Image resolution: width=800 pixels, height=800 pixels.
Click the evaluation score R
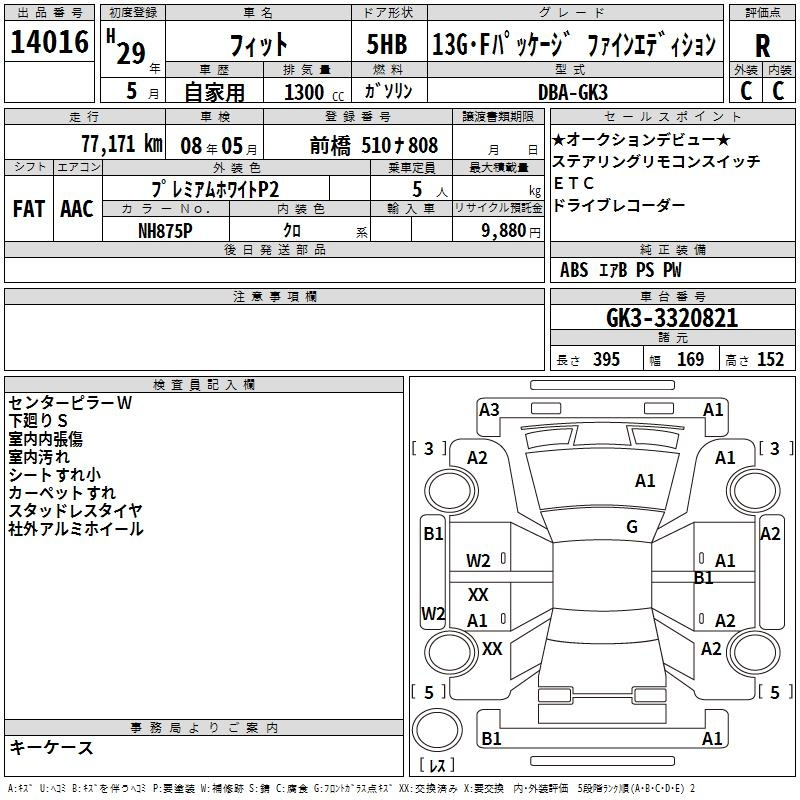[763, 45]
